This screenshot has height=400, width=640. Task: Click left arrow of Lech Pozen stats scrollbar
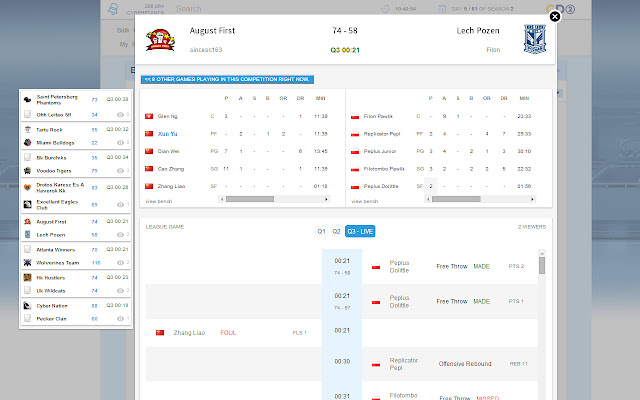tap(428, 199)
